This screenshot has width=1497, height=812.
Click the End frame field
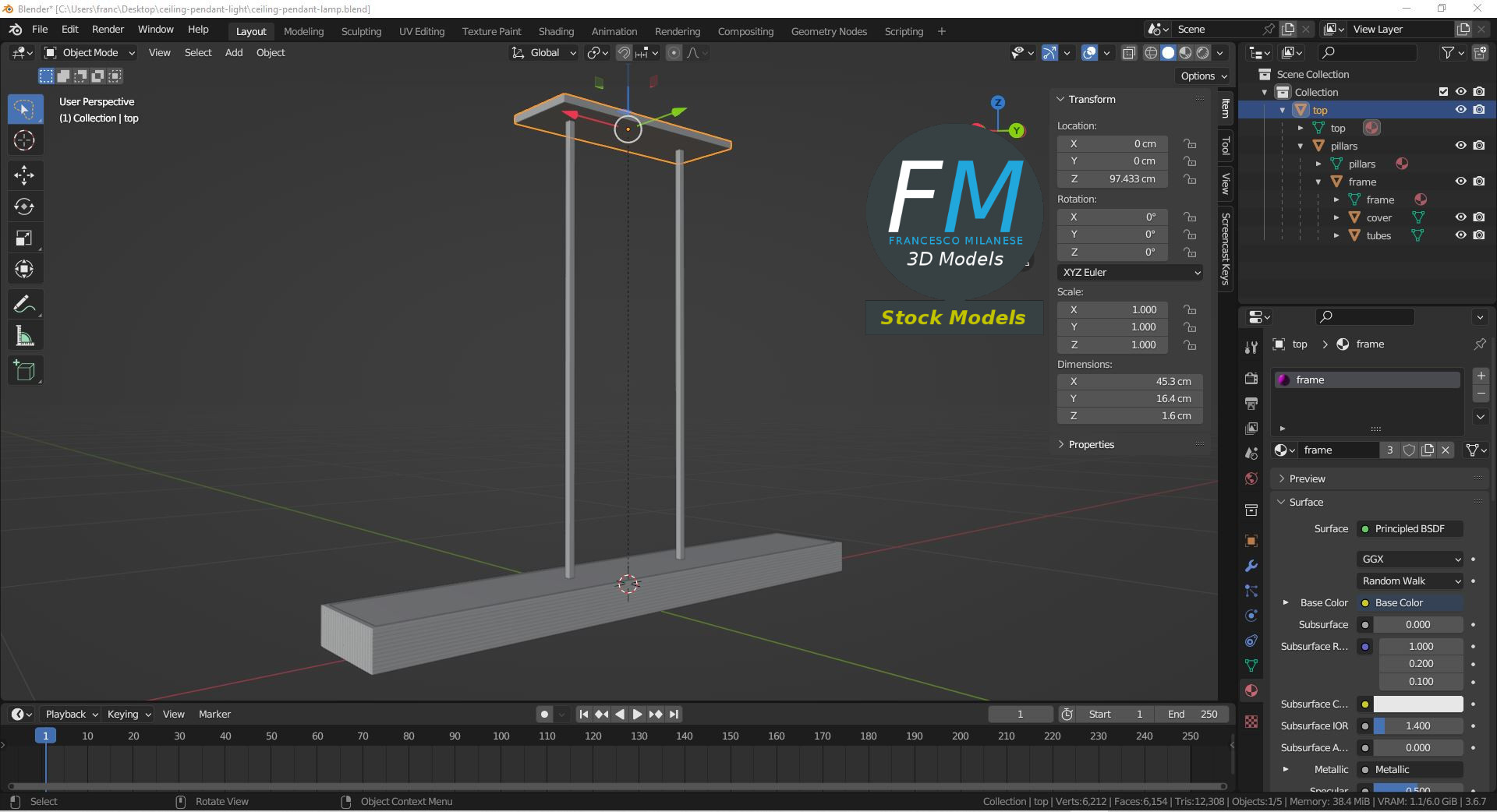coord(1192,714)
